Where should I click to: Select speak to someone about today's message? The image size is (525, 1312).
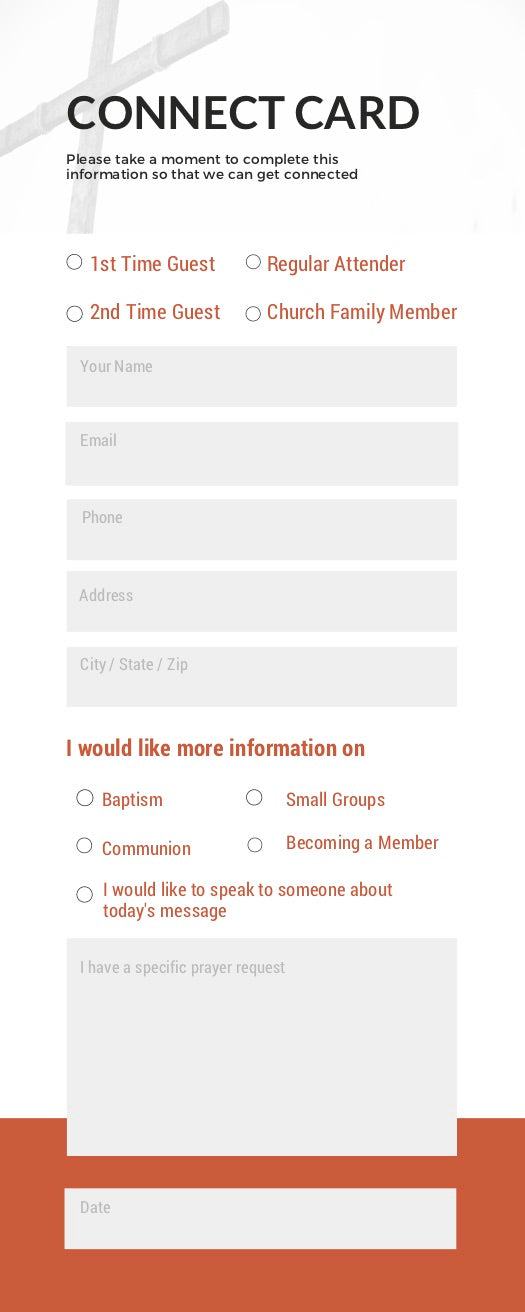pyautogui.click(x=85, y=894)
